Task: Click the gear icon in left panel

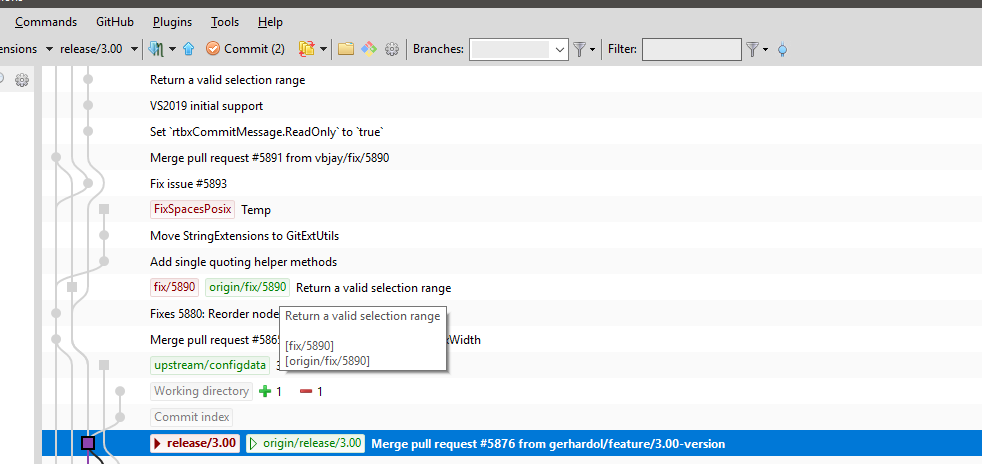Action: pyautogui.click(x=22, y=80)
